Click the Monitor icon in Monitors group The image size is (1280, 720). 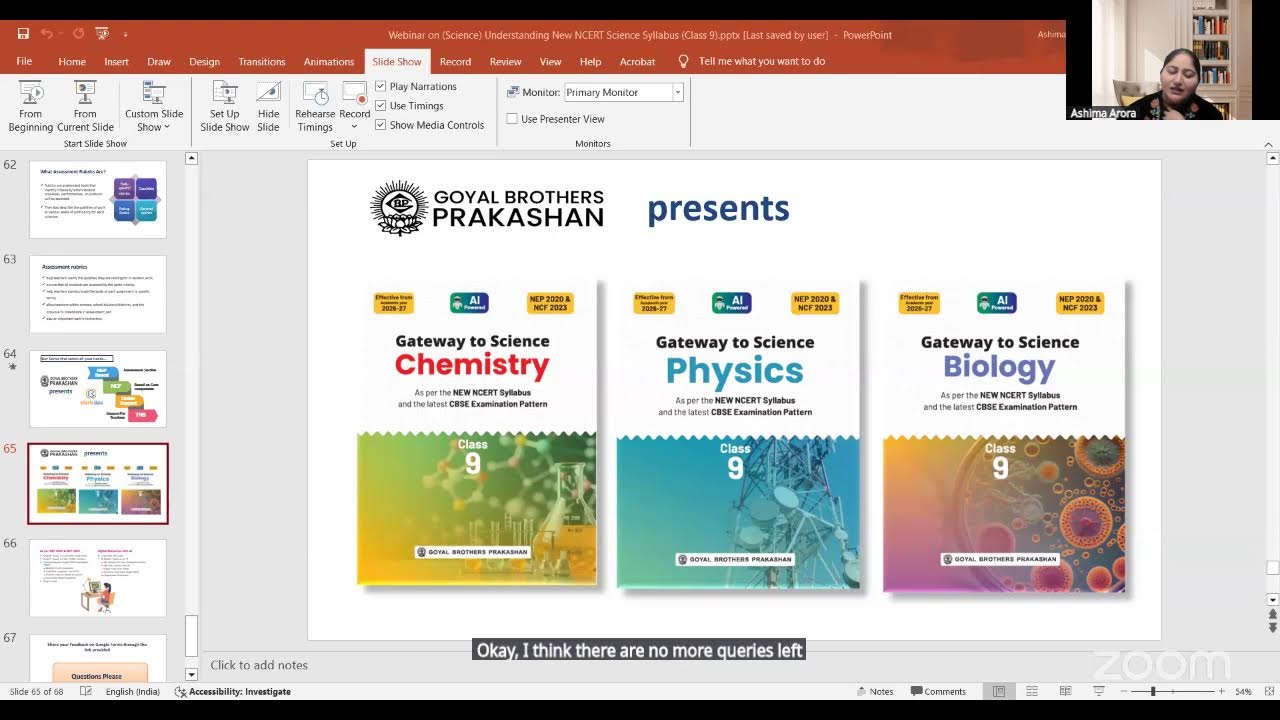[513, 92]
